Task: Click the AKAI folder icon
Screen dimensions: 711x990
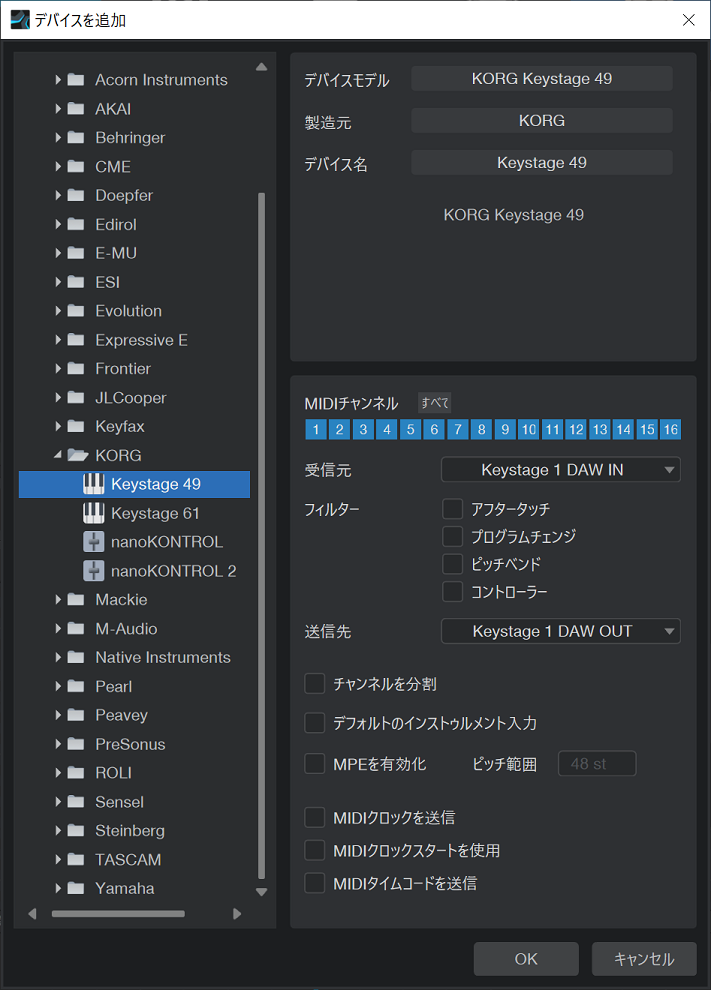Action: pyautogui.click(x=76, y=109)
